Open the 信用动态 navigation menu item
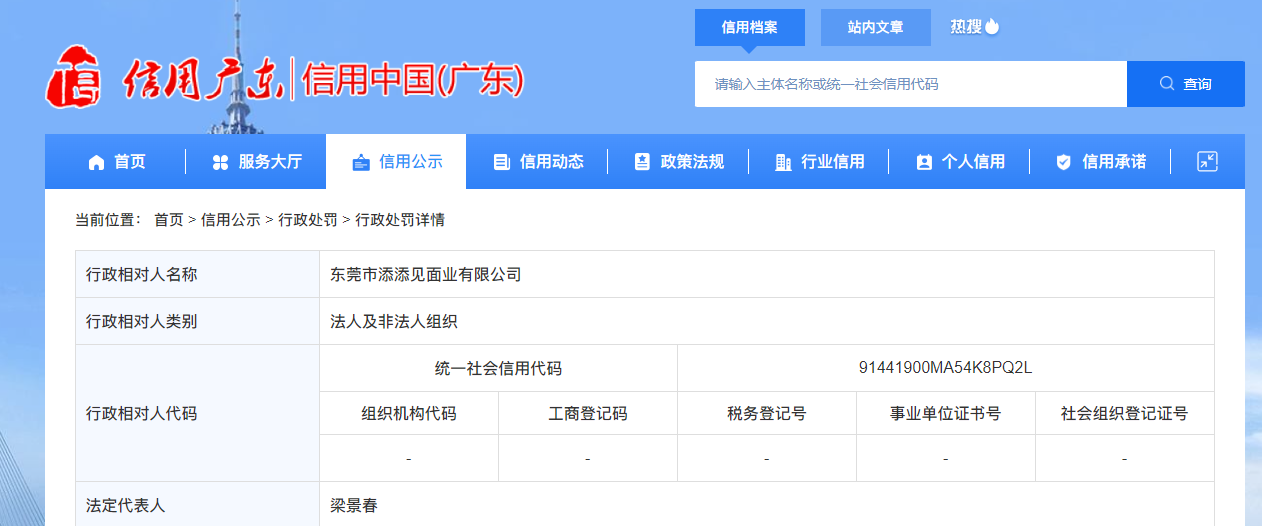Image resolution: width=1262 pixels, height=526 pixels. [538, 162]
